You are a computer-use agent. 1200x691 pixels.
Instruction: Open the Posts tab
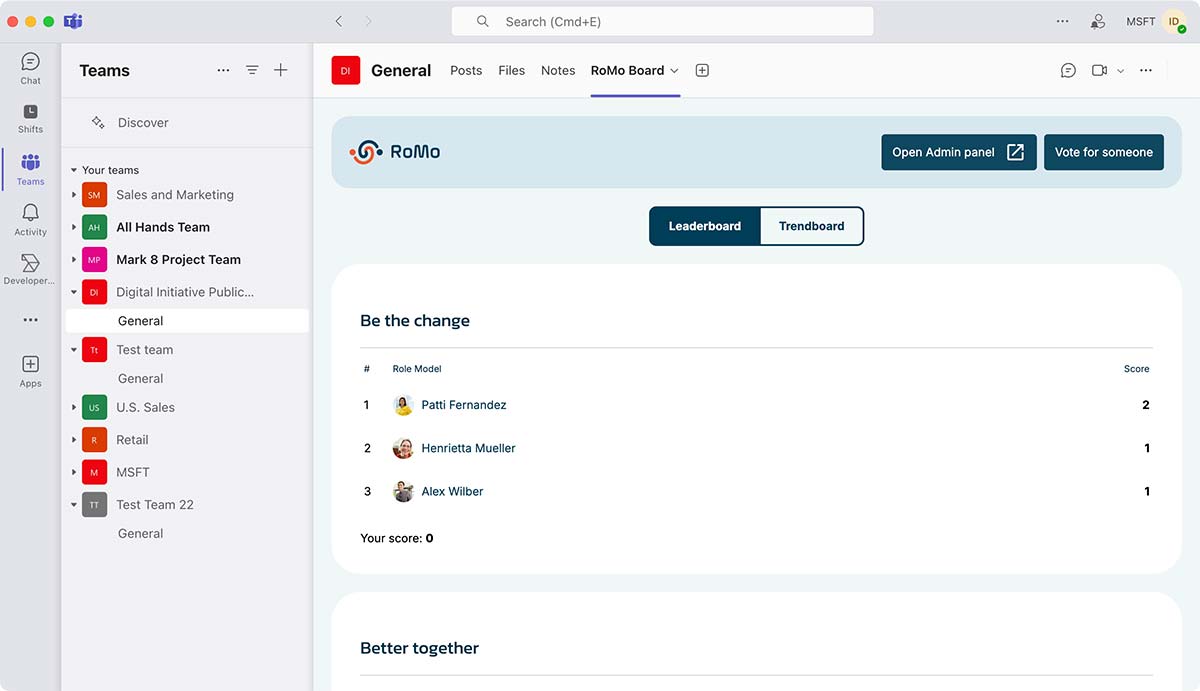pos(466,70)
